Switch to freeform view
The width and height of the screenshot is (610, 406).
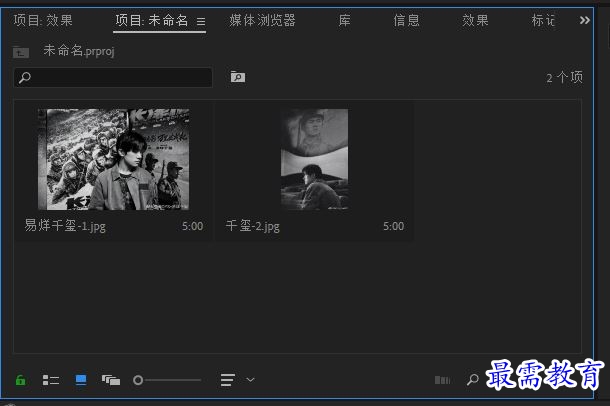(111, 380)
